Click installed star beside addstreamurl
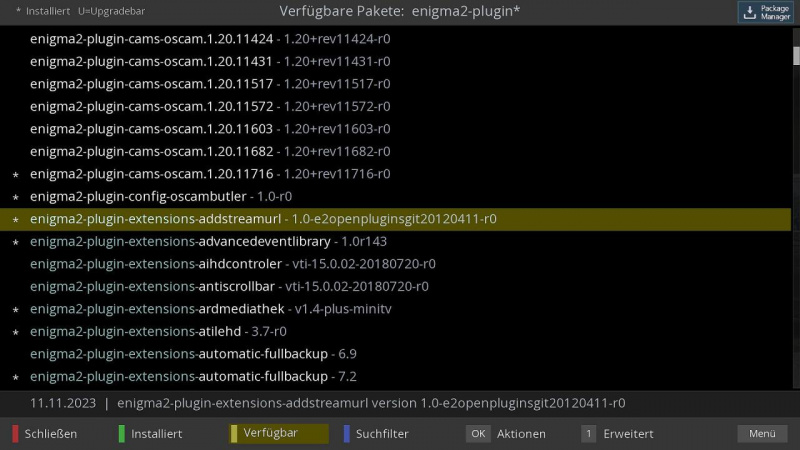800x450 pixels. coord(16,220)
